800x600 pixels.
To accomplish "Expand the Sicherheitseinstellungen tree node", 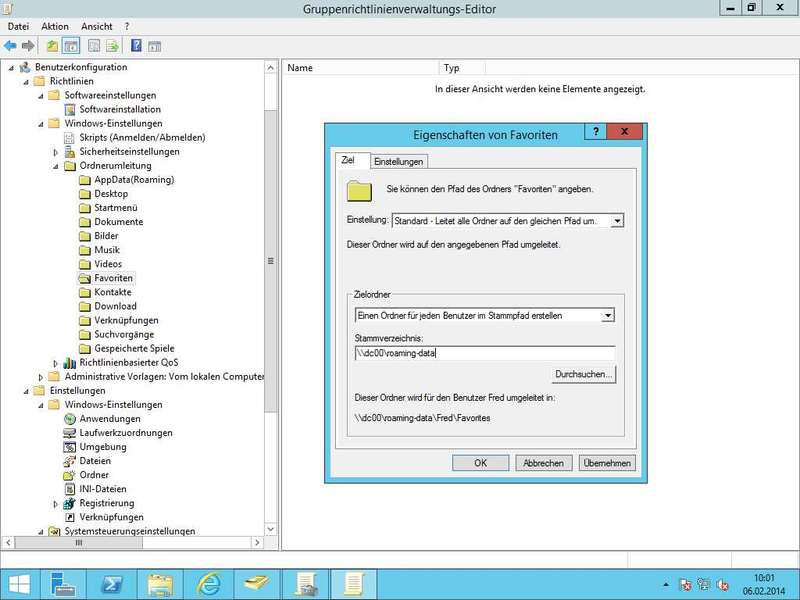I will 56,152.
